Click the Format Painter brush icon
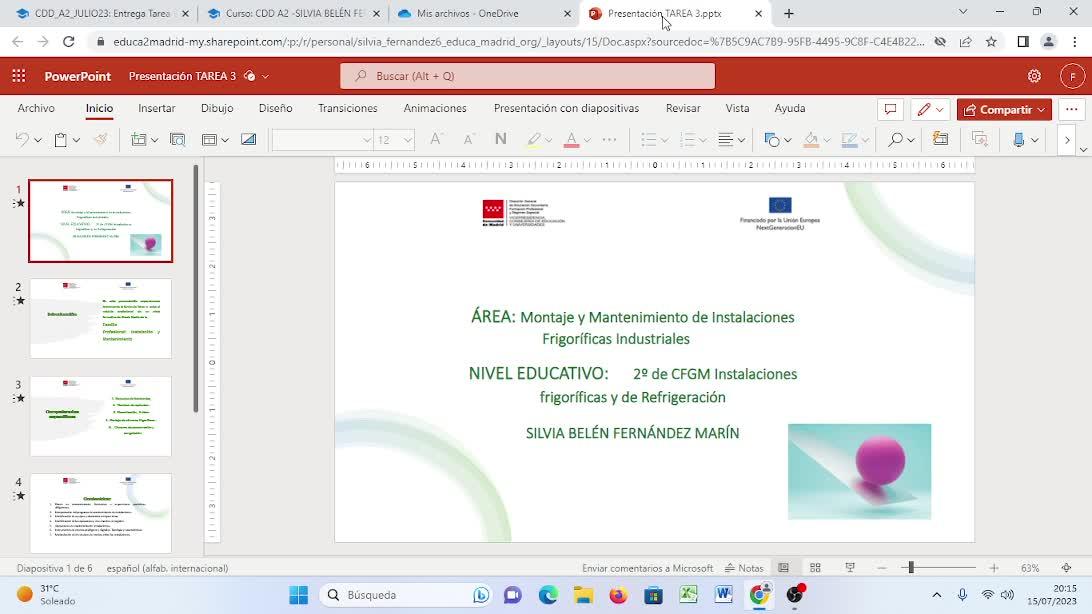Viewport: 1092px width, 614px height. click(100, 140)
